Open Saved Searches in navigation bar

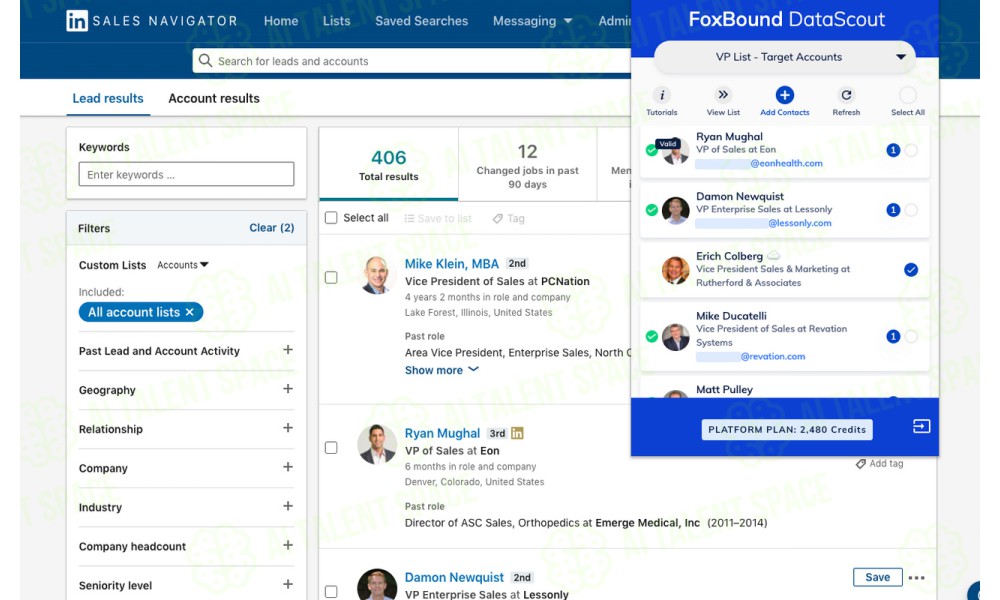pos(422,21)
